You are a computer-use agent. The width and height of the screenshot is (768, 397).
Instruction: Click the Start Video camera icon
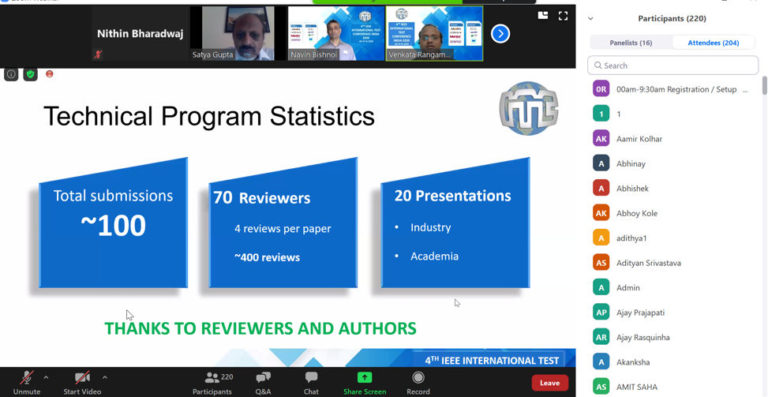coord(82,377)
